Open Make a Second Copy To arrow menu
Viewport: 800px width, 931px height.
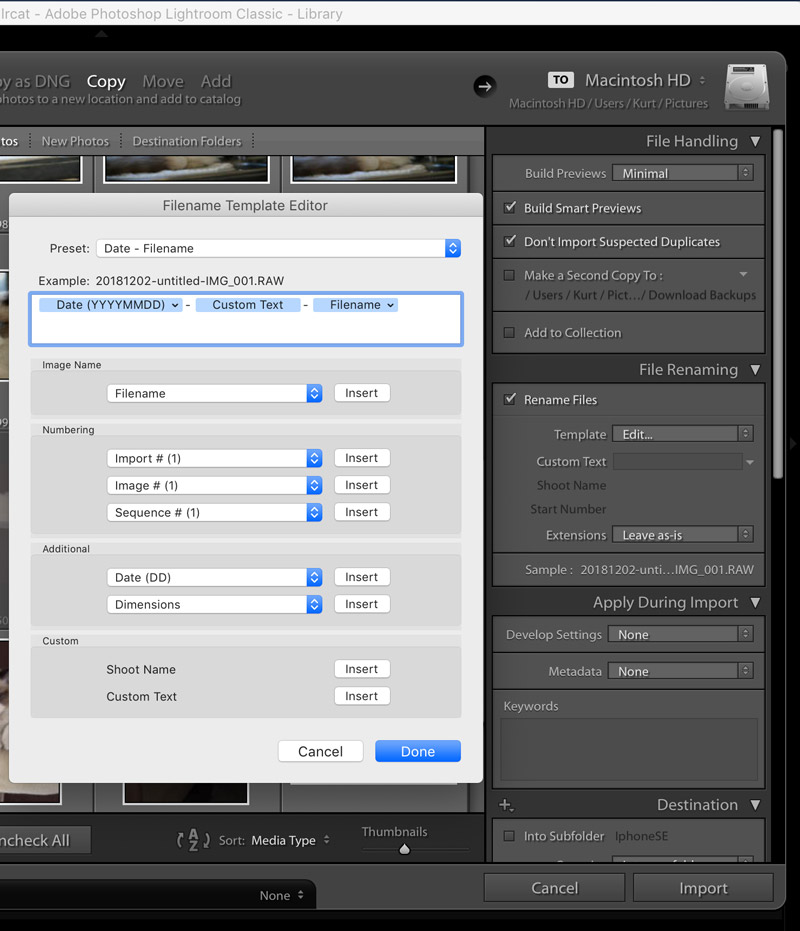(743, 274)
